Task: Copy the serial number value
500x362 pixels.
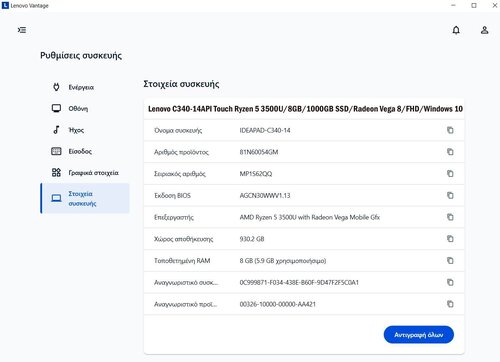Action: point(450,173)
